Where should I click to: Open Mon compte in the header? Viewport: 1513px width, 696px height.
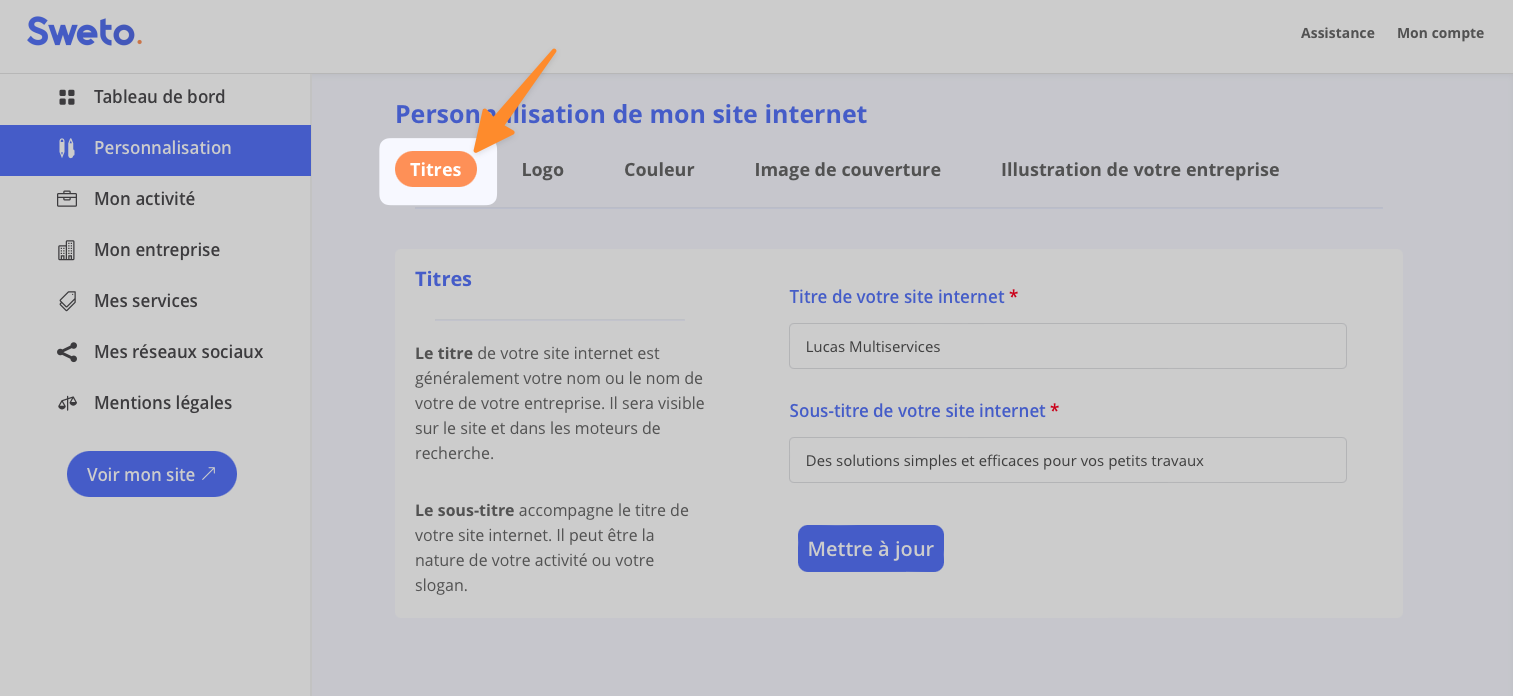click(1440, 33)
